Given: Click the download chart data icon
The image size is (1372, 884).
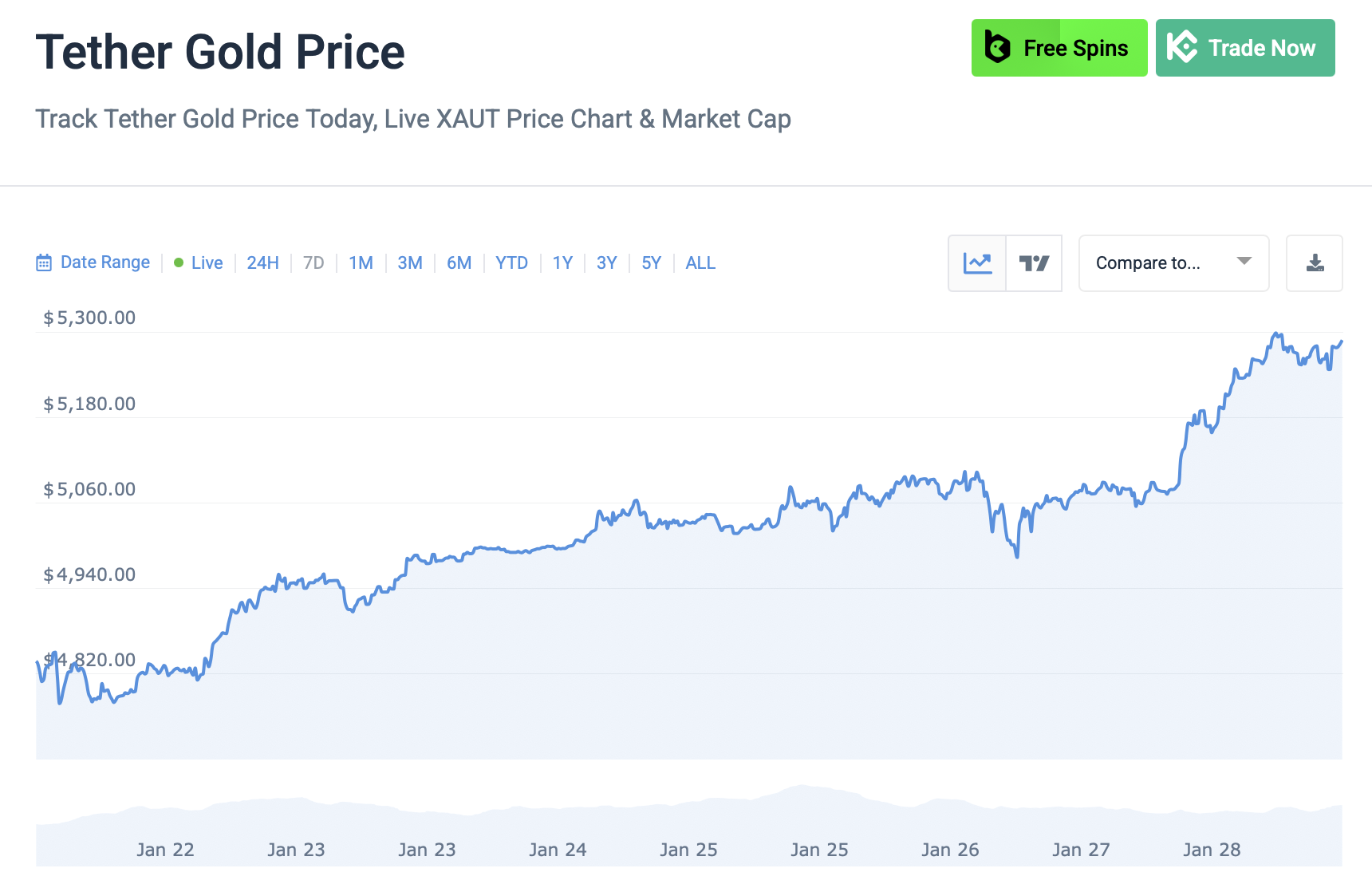Looking at the screenshot, I should tap(1315, 263).
